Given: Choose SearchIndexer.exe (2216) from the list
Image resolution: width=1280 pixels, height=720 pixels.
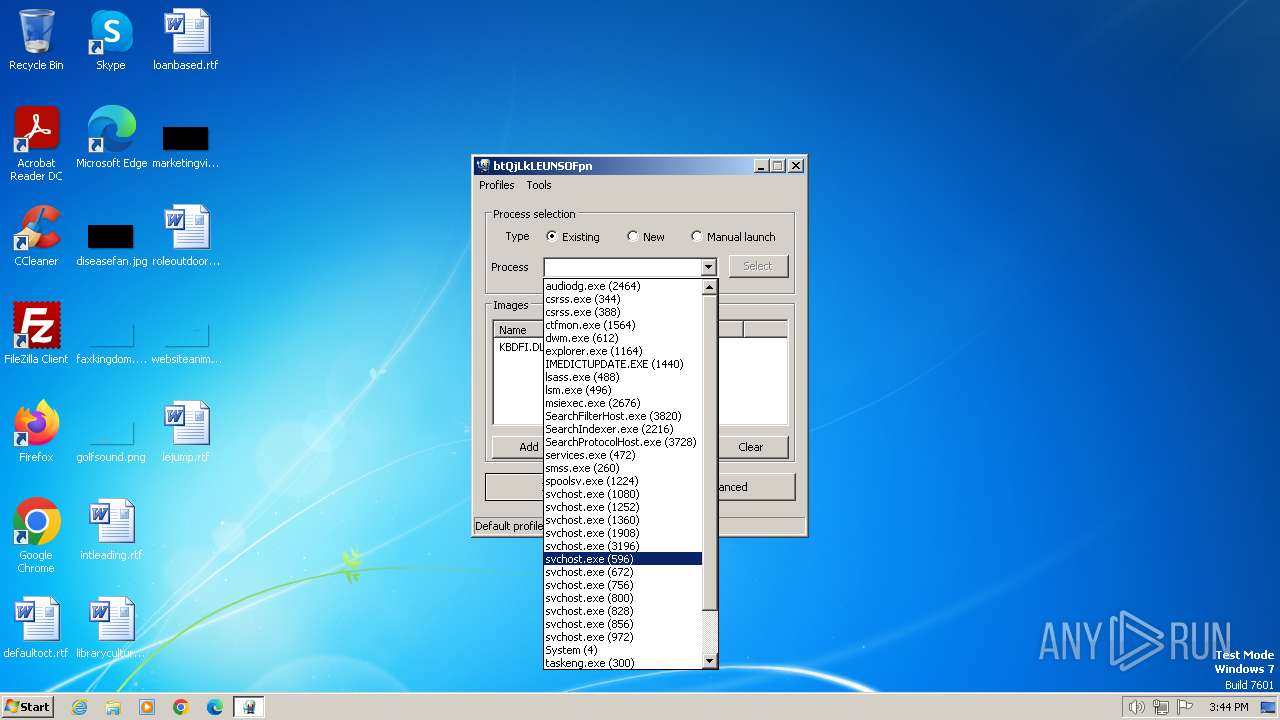Looking at the screenshot, I should [623, 429].
